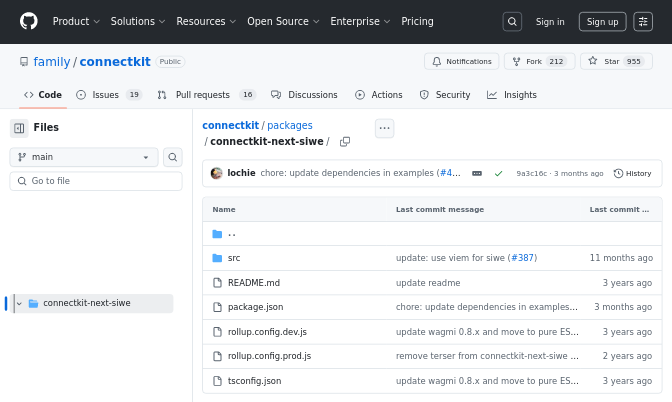Open lochie's avatar image

coord(216,173)
